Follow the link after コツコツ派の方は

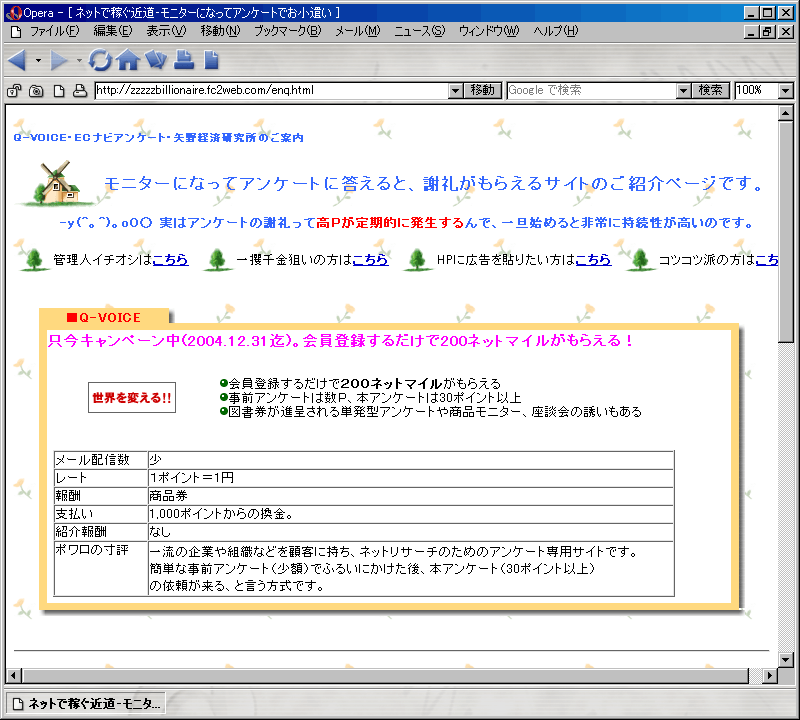point(767,260)
